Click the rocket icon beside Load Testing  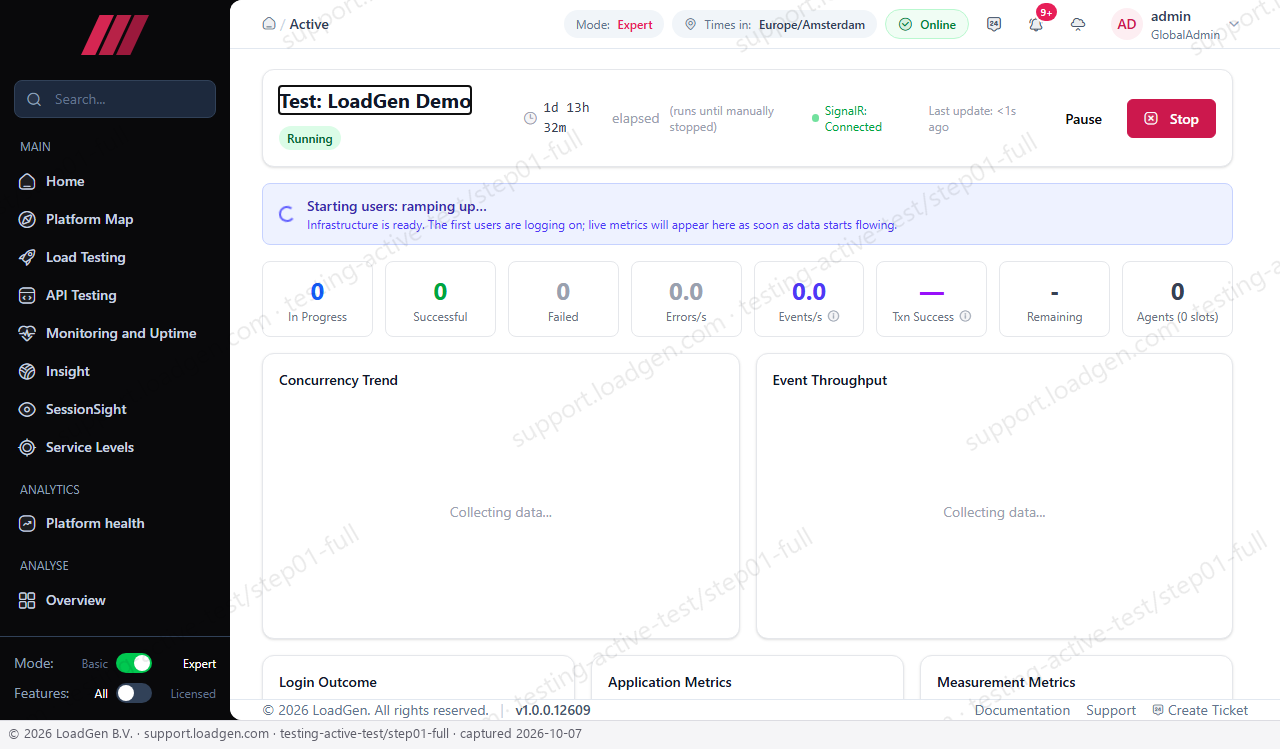pos(27,257)
